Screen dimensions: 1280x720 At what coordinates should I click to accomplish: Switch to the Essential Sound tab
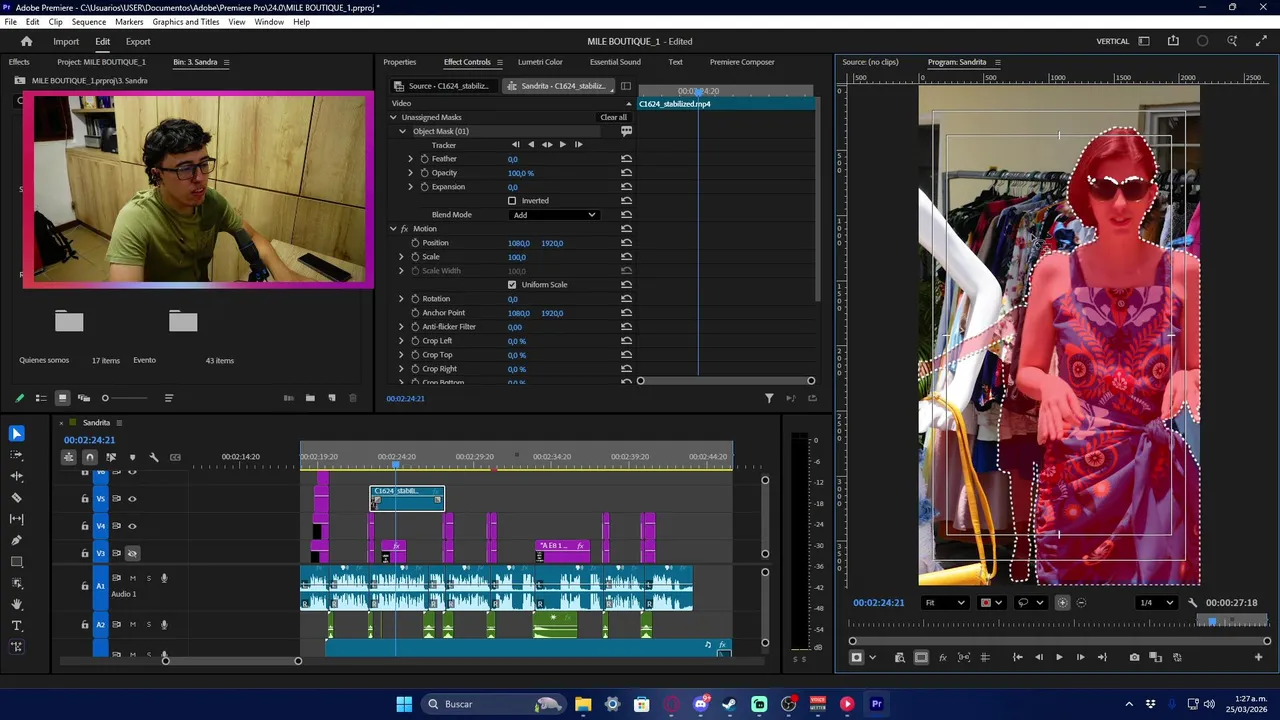(615, 62)
